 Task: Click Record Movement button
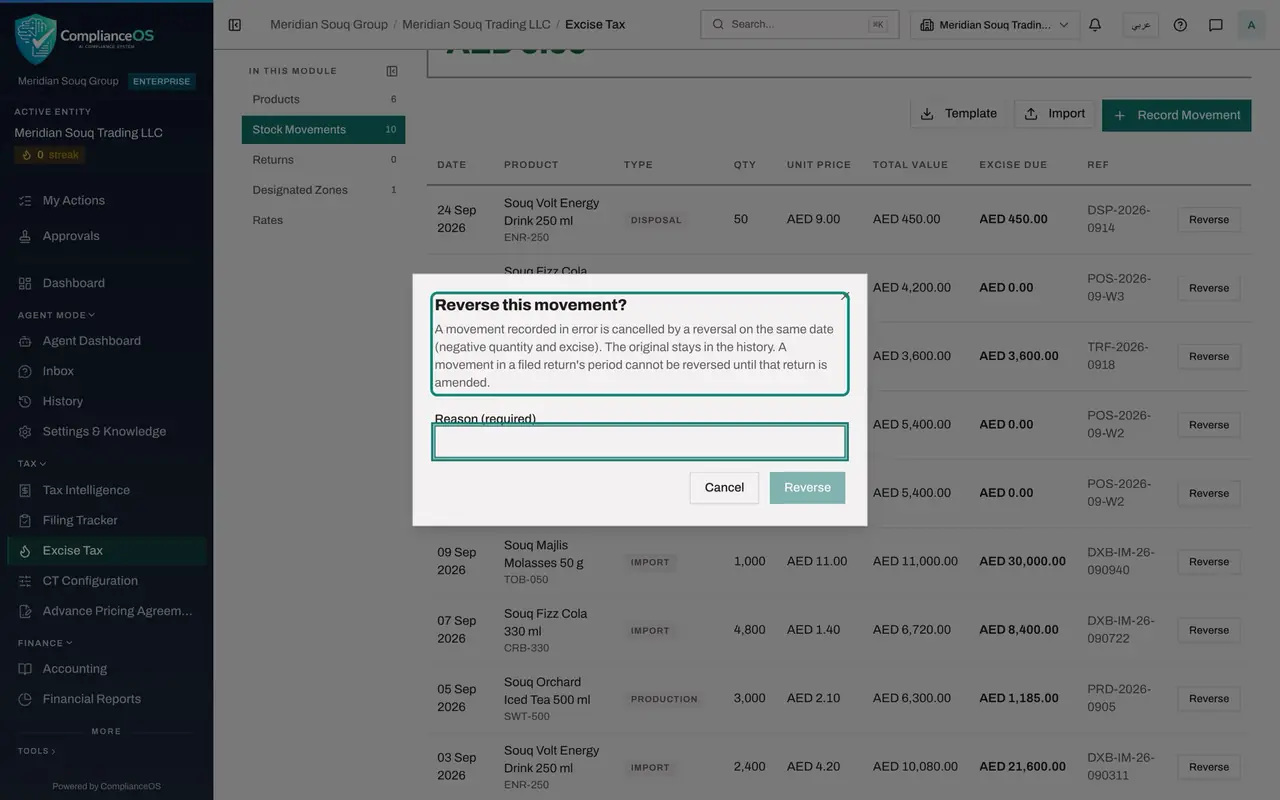coord(1177,115)
